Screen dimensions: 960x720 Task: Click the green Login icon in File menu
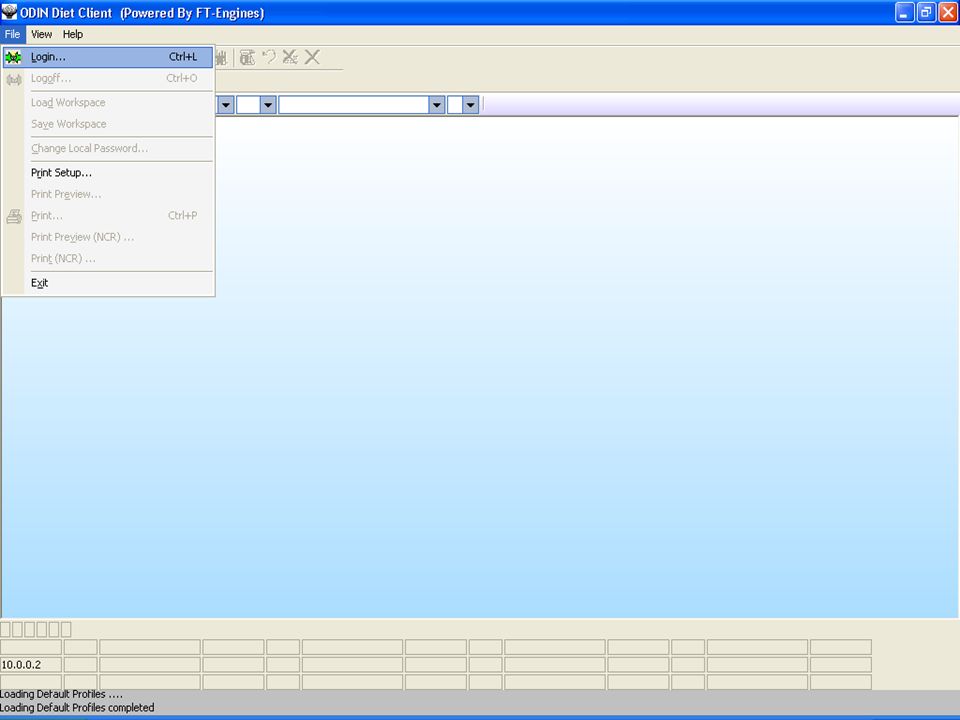tap(13, 57)
